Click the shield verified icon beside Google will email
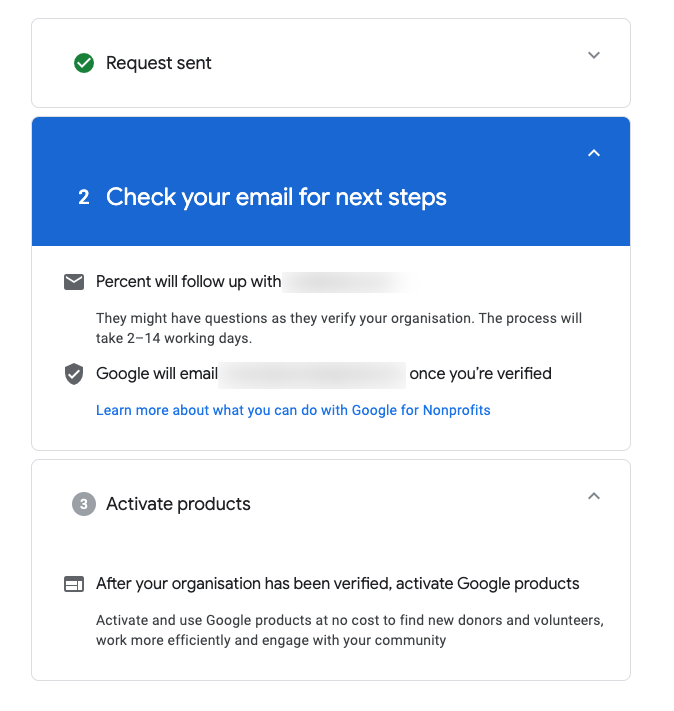674x711 pixels. (74, 374)
